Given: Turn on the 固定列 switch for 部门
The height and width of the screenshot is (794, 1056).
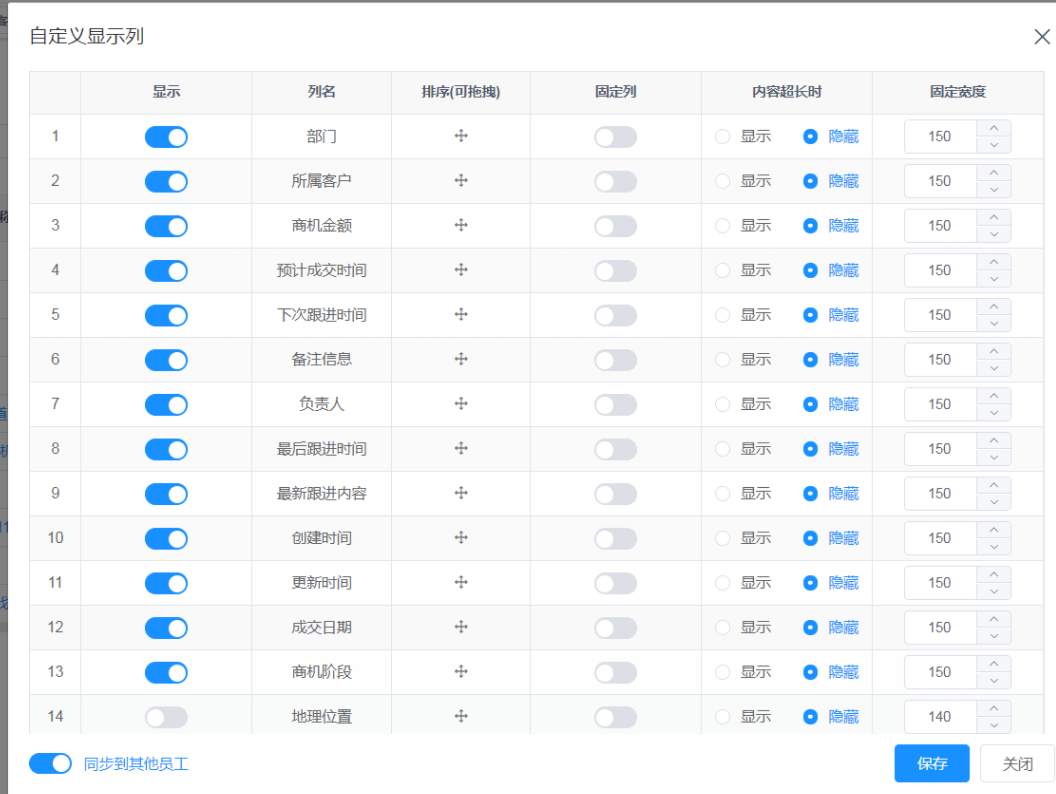Looking at the screenshot, I should [x=615, y=136].
